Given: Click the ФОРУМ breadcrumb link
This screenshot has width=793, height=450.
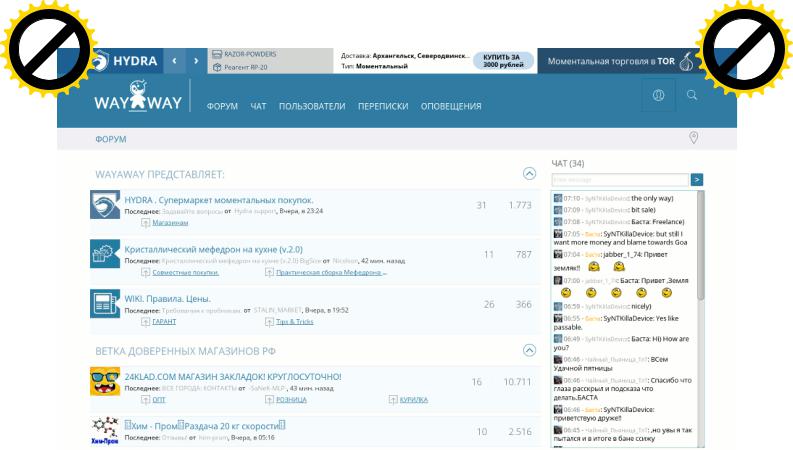Looking at the screenshot, I should coord(111,139).
